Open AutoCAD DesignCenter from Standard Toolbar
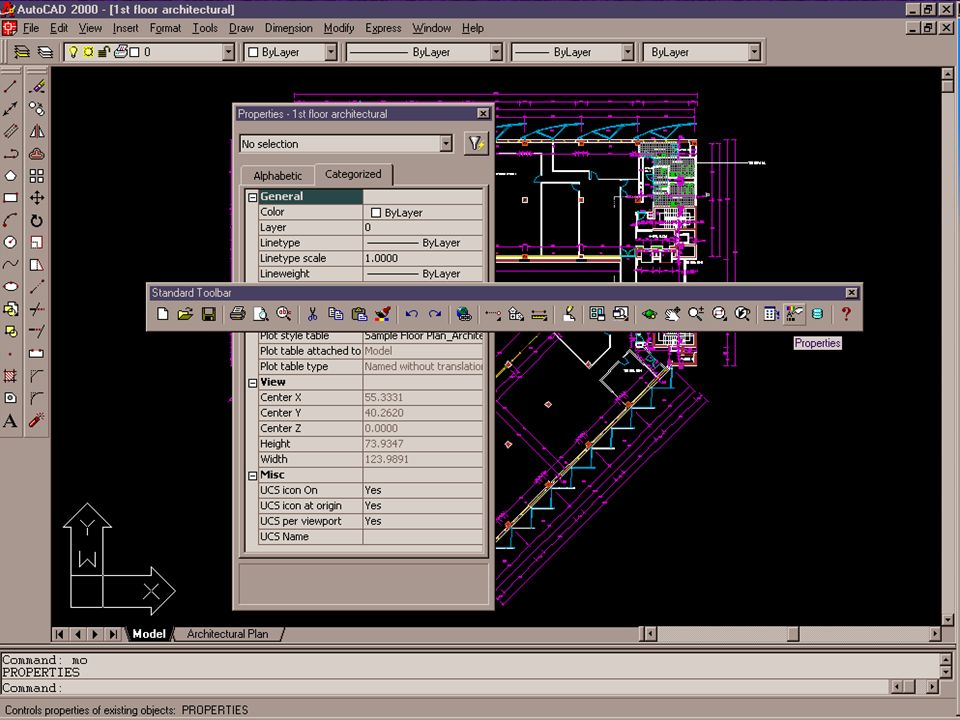The height and width of the screenshot is (720, 960). pos(771,314)
